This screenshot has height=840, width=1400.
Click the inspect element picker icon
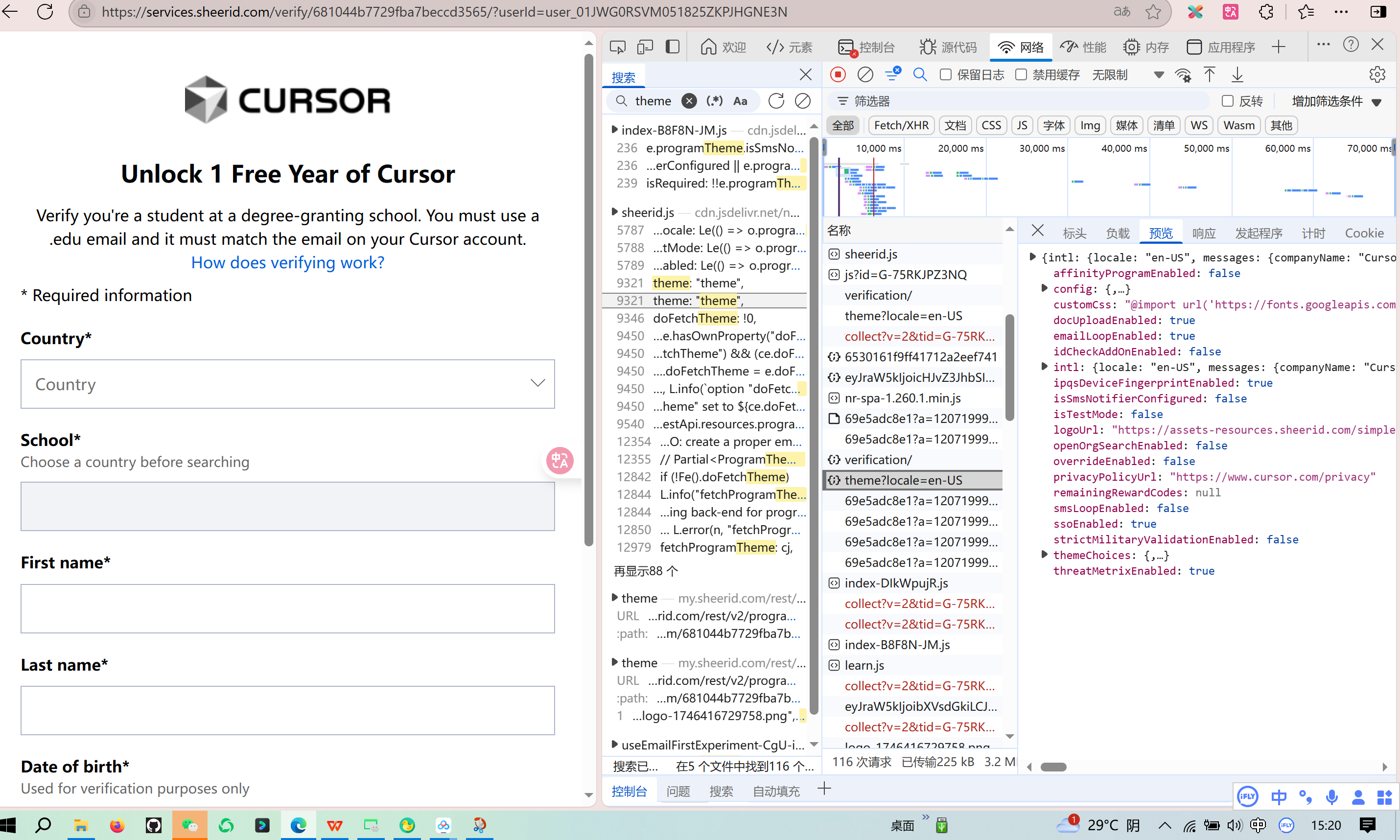tap(617, 47)
